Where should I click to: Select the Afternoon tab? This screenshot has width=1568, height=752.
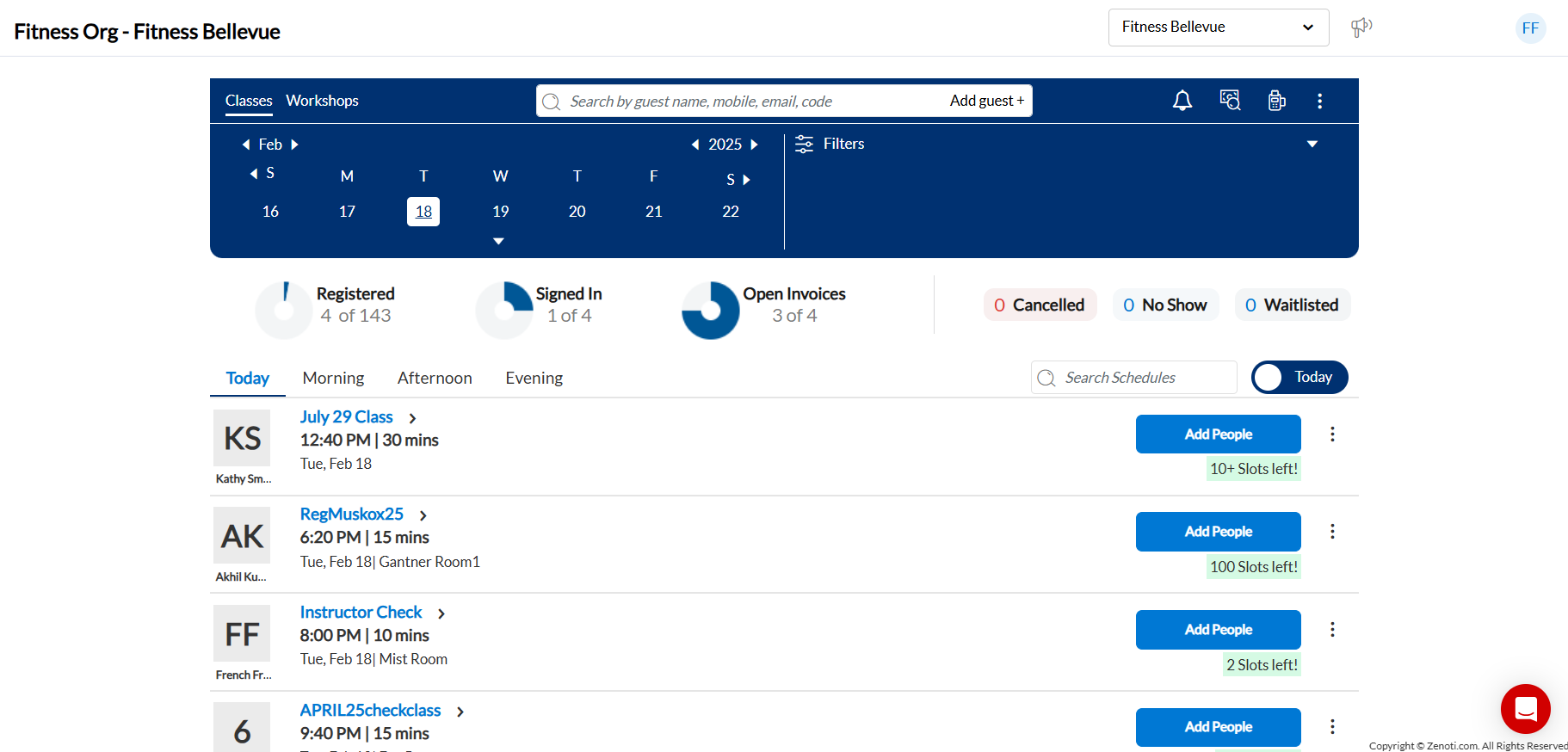click(435, 378)
